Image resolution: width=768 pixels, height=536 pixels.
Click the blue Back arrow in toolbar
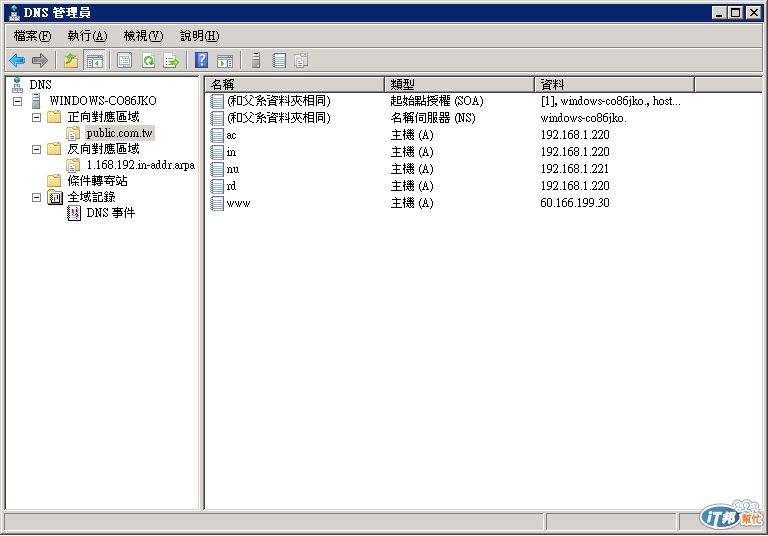[x=17, y=60]
